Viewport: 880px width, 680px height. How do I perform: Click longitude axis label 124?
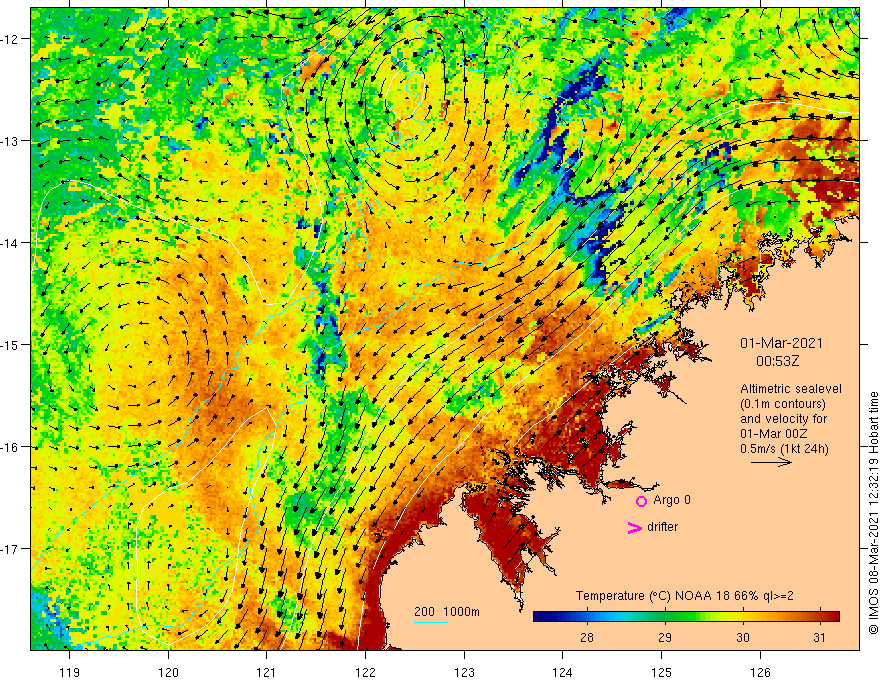563,672
